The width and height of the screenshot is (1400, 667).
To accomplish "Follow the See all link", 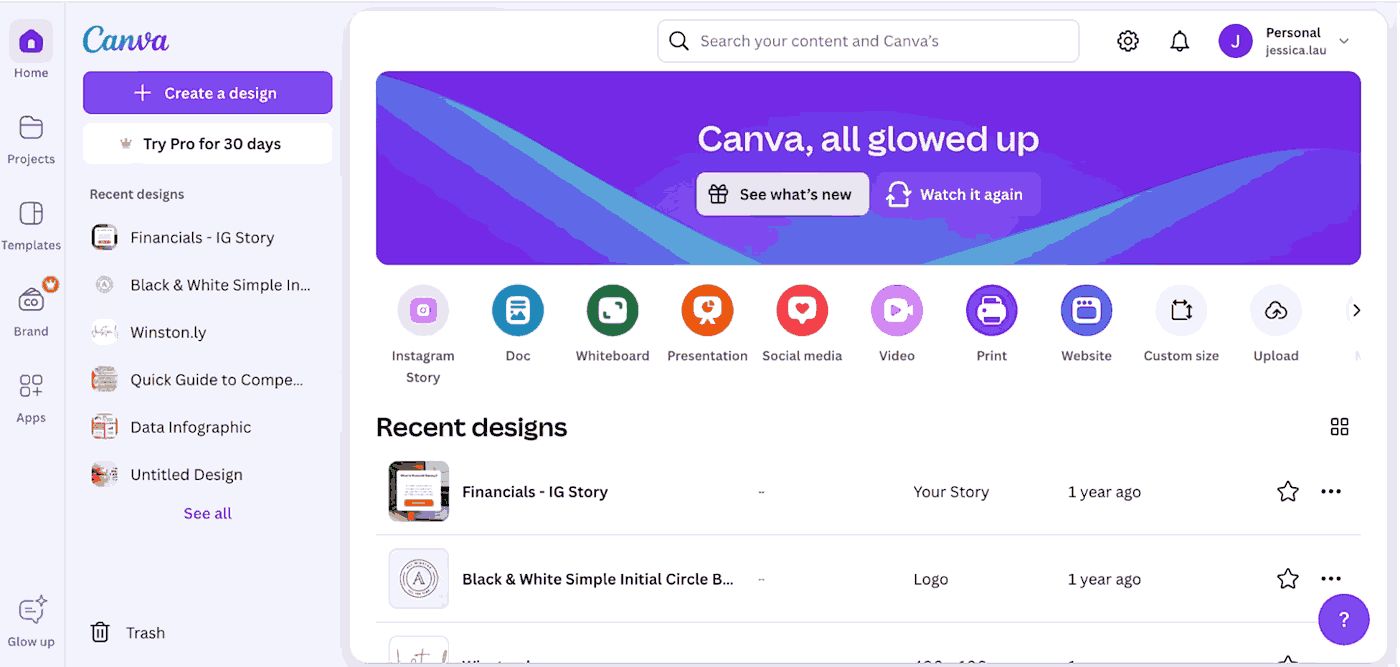I will [x=207, y=513].
